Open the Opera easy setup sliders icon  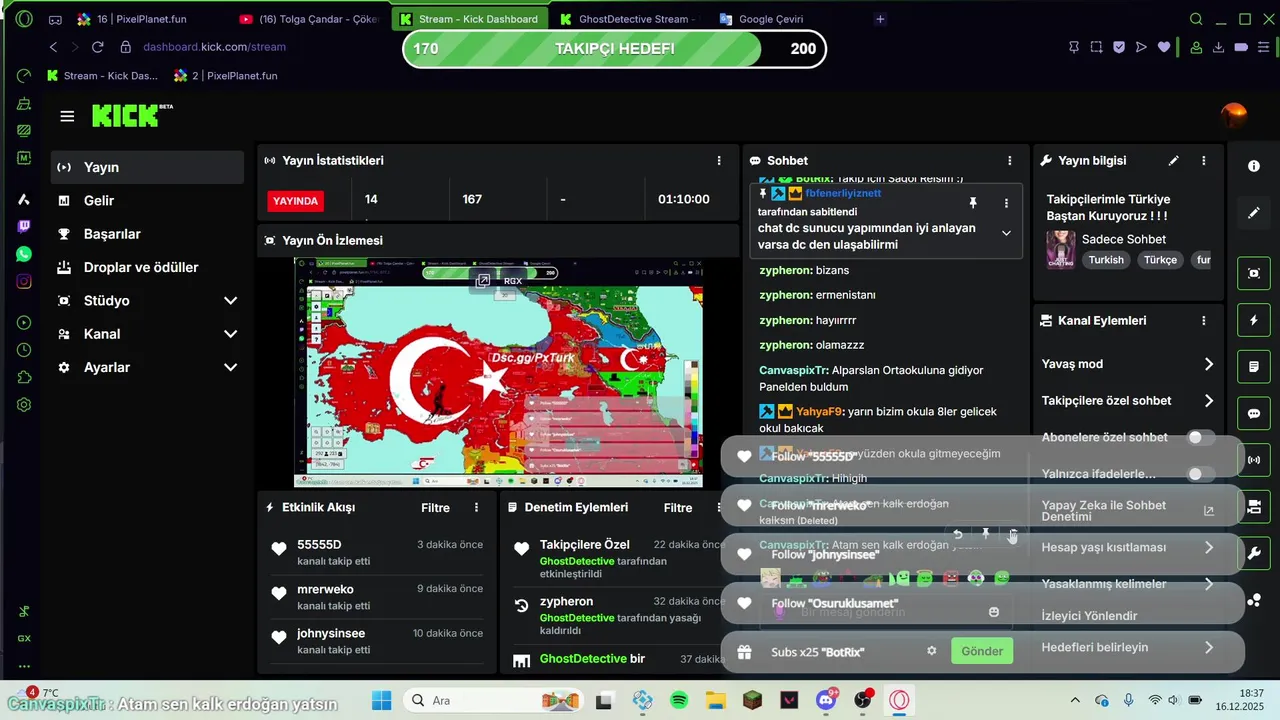(1264, 47)
